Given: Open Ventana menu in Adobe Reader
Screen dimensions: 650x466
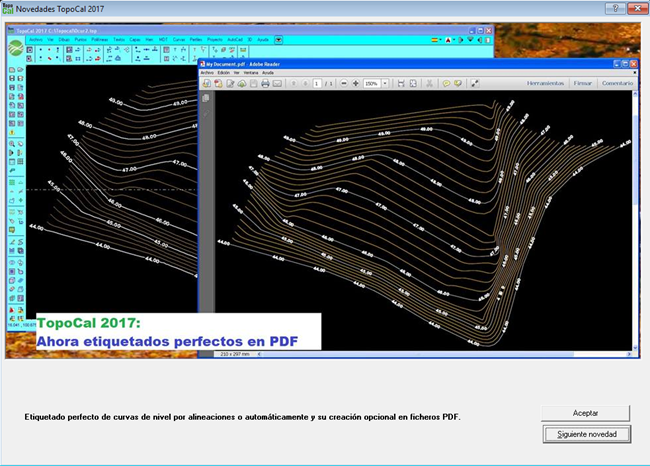Looking at the screenshot, I should [x=251, y=73].
